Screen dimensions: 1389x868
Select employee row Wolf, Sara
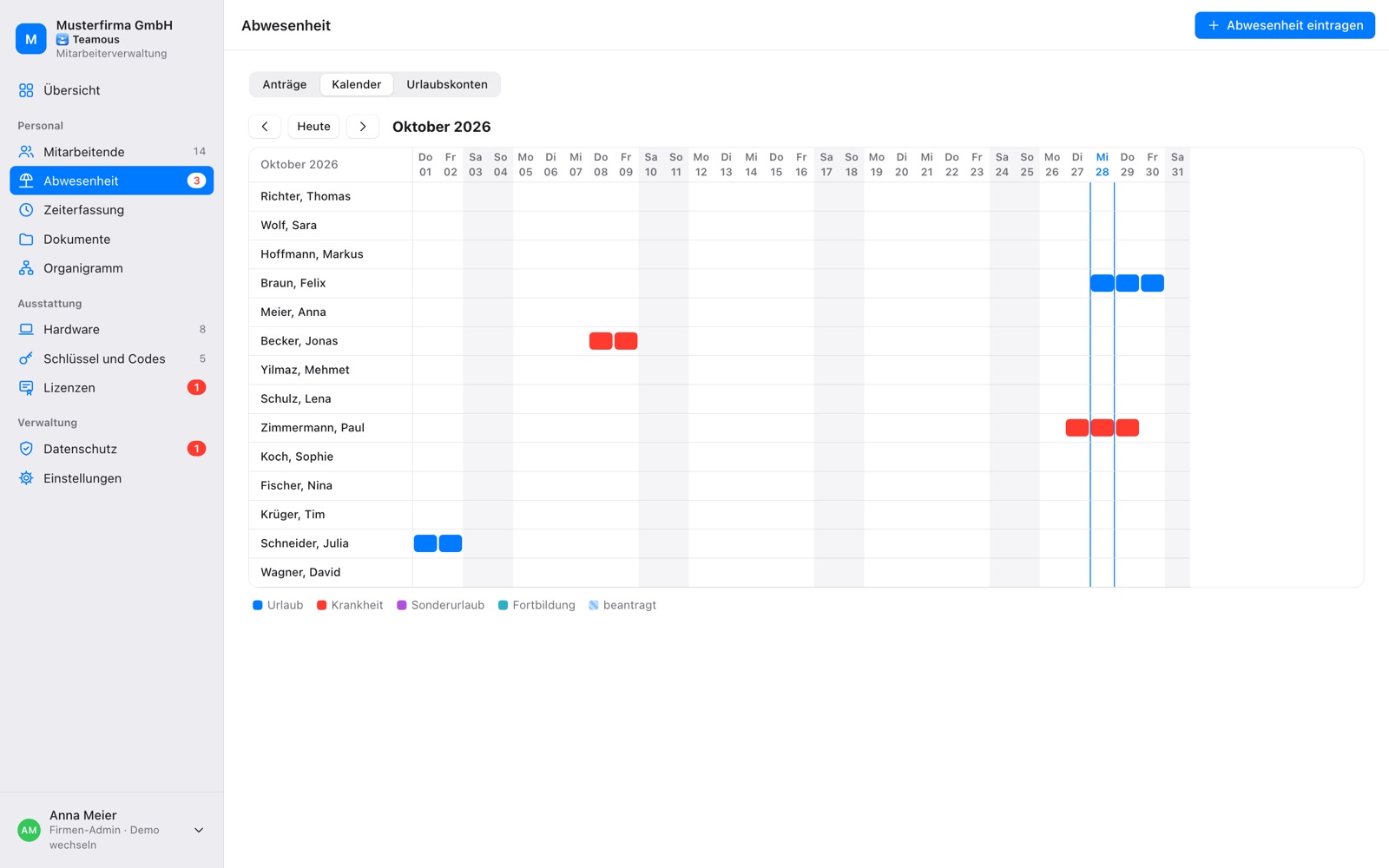point(720,225)
